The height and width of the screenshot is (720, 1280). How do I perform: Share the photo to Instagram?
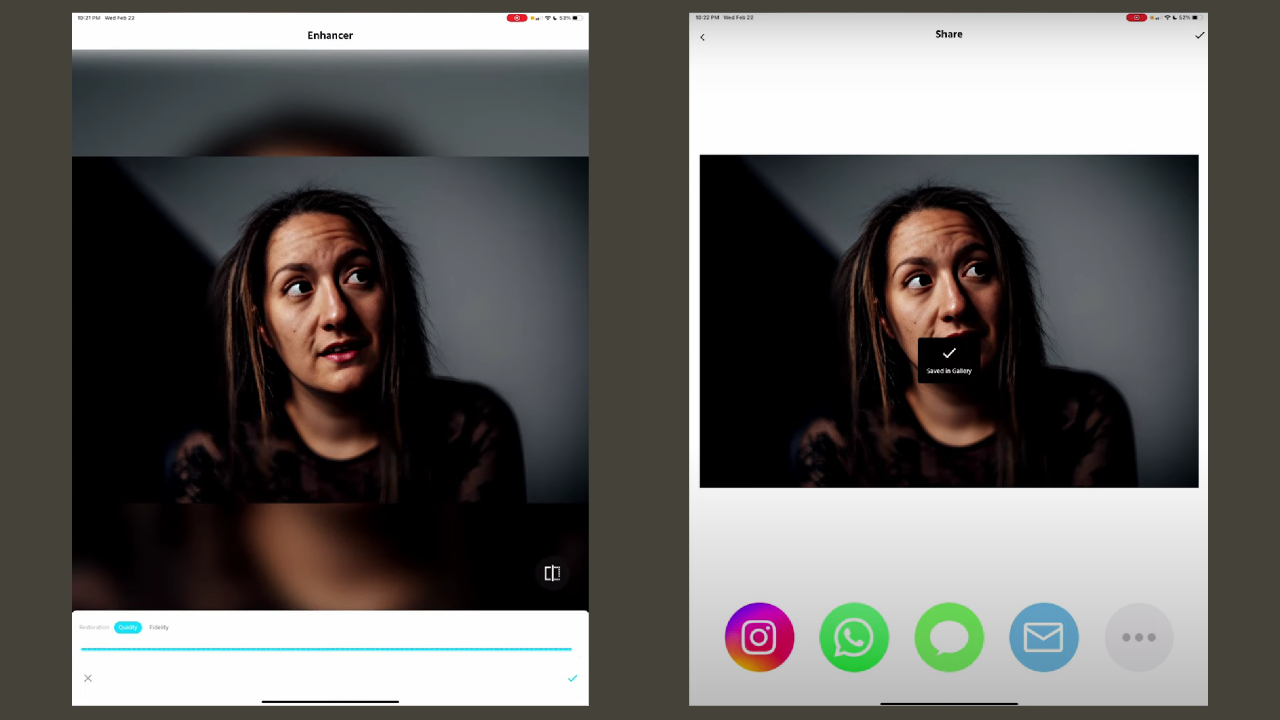pyautogui.click(x=759, y=637)
